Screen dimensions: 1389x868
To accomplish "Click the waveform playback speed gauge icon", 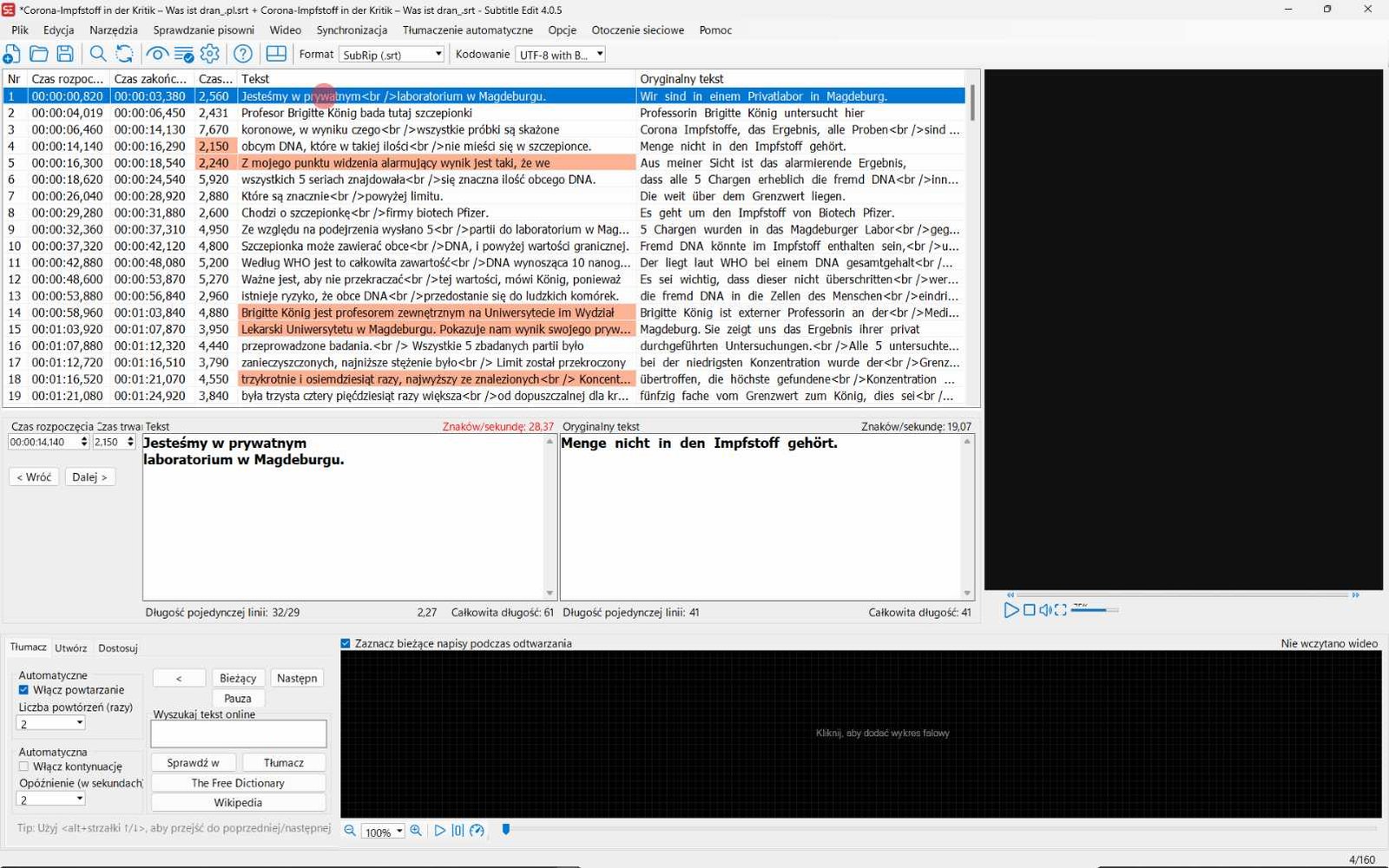I will (477, 831).
